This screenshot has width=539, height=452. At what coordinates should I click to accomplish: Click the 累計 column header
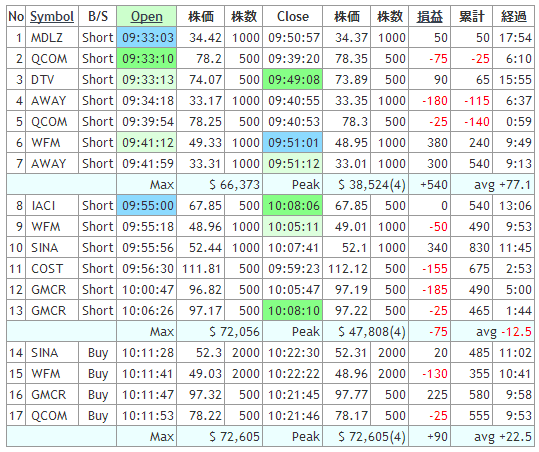(x=471, y=16)
